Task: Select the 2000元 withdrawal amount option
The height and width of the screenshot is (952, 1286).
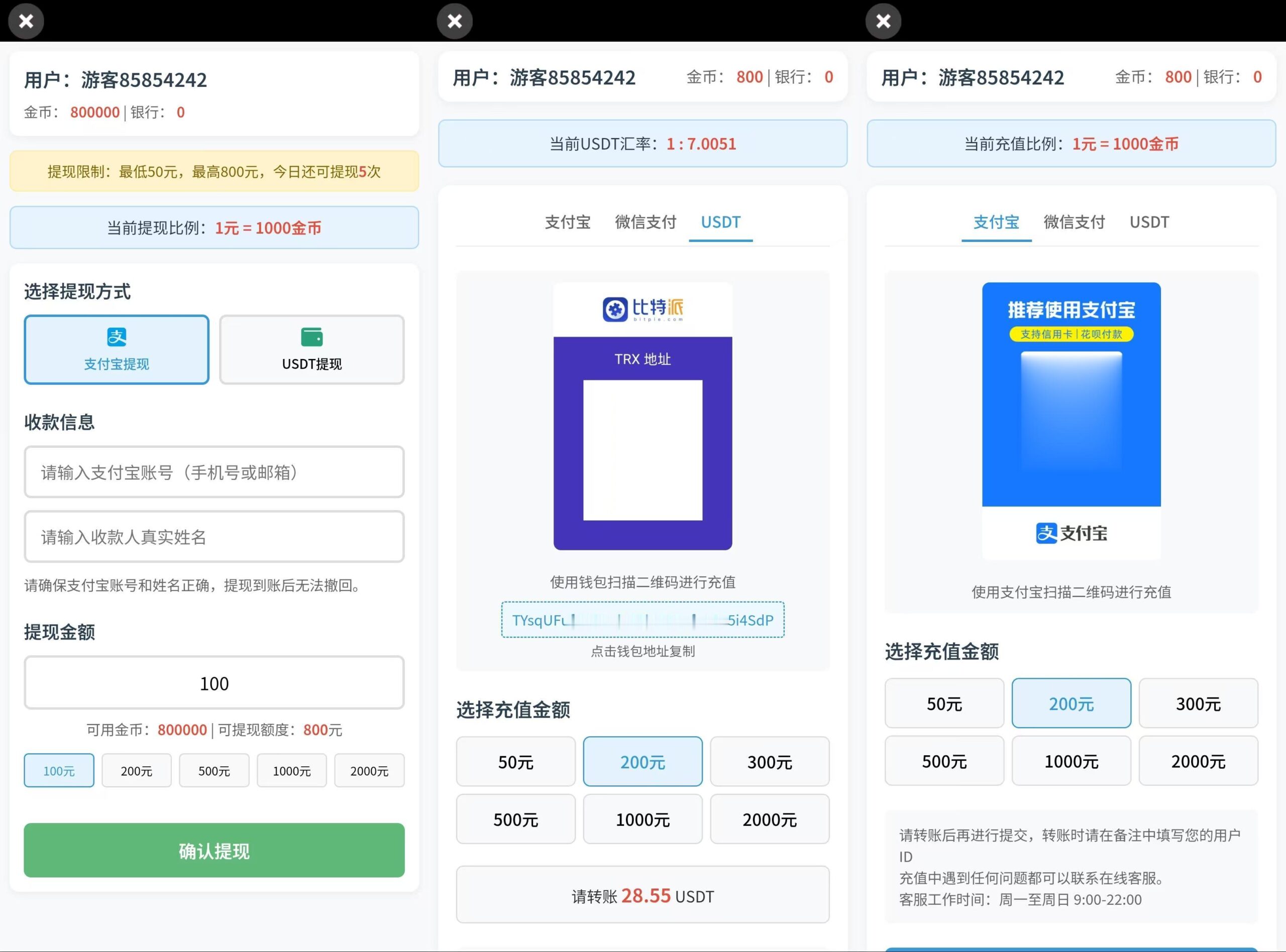Action: pos(369,770)
